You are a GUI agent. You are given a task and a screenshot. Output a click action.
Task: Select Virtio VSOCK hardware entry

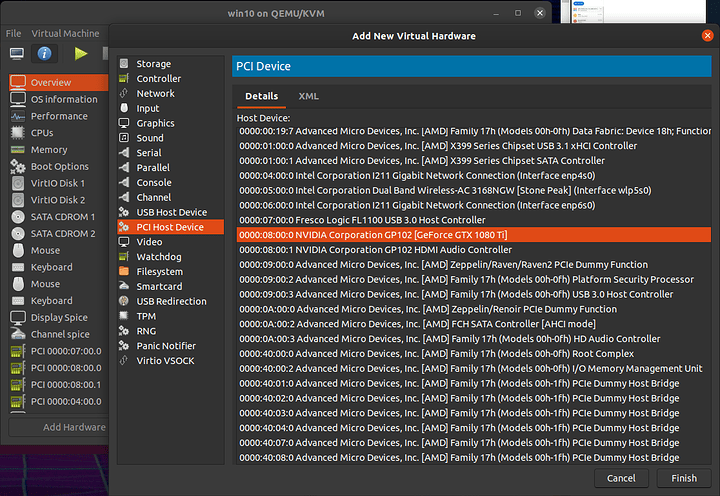165,360
